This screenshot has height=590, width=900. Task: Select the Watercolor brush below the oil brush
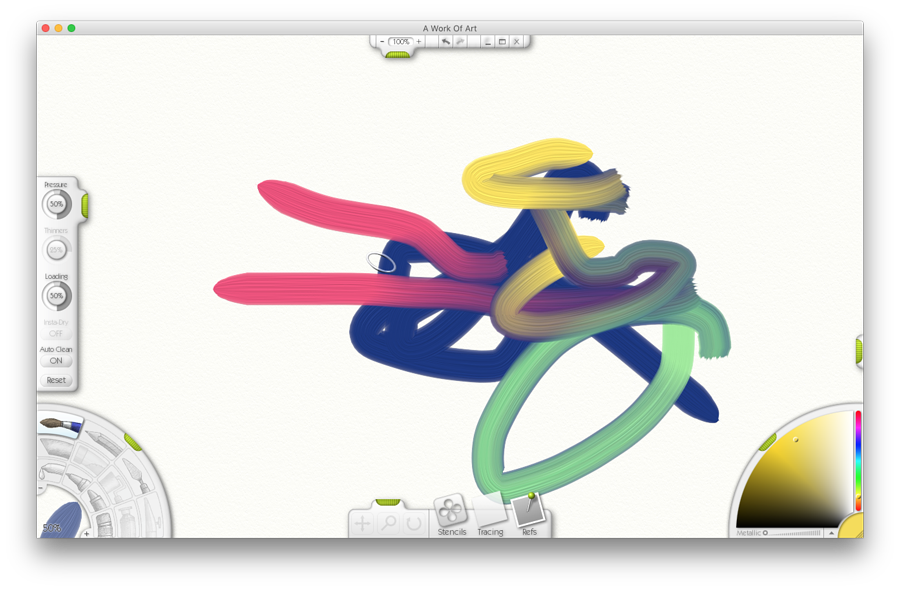pos(55,448)
